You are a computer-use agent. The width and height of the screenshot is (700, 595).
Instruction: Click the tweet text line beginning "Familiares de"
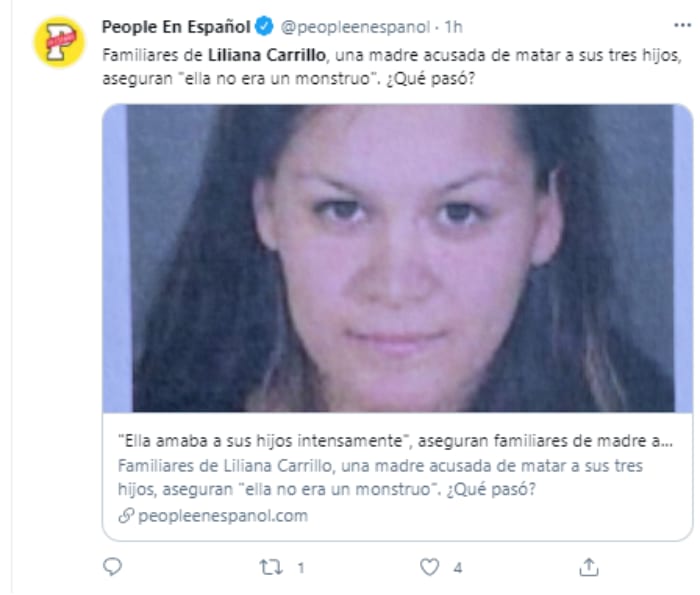(392, 55)
